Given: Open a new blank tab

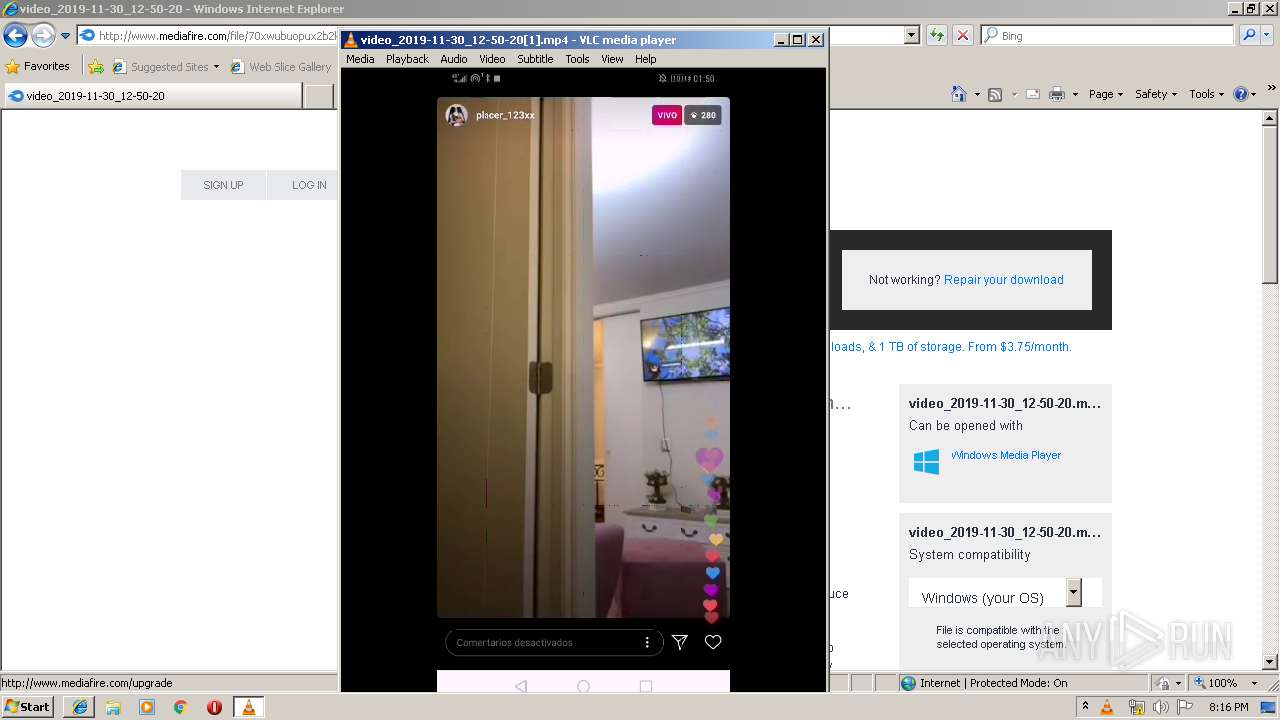Looking at the screenshot, I should (x=318, y=96).
